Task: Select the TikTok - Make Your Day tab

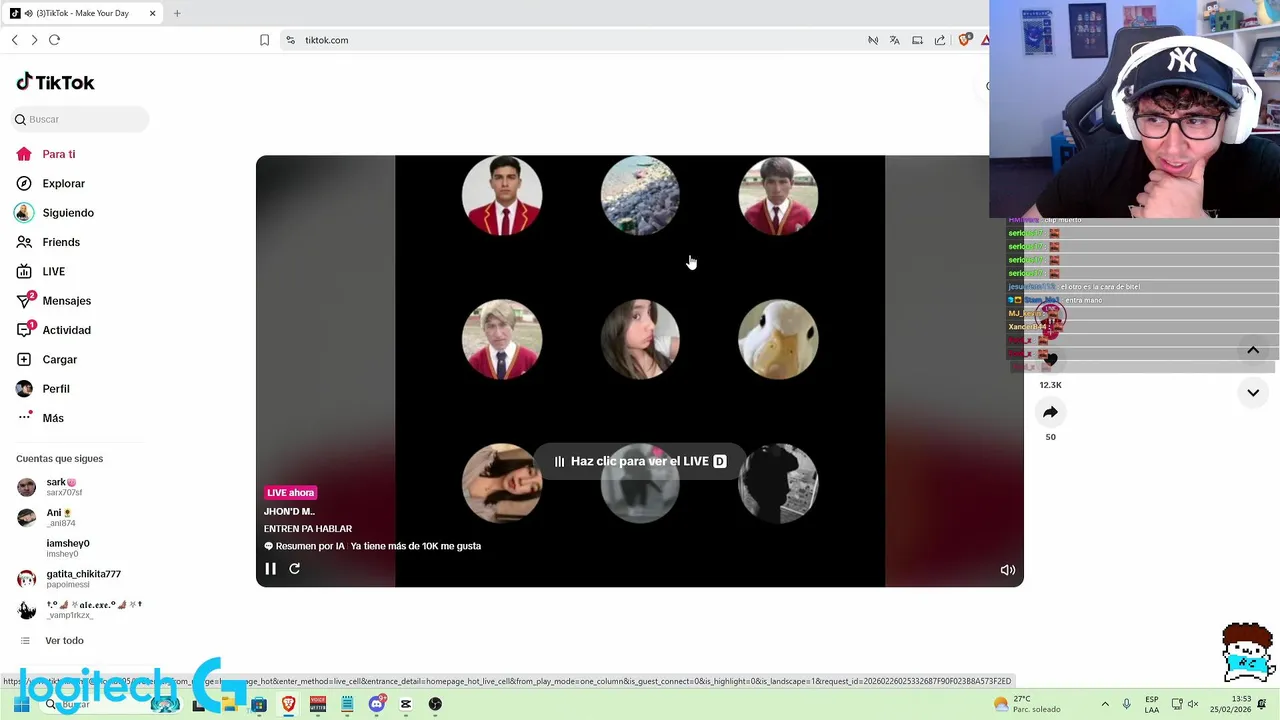Action: (x=82, y=13)
